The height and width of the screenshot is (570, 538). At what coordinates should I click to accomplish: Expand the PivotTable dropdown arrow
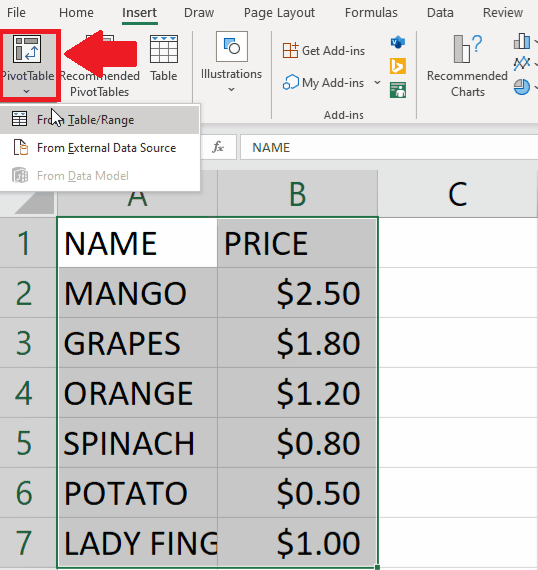point(26,92)
